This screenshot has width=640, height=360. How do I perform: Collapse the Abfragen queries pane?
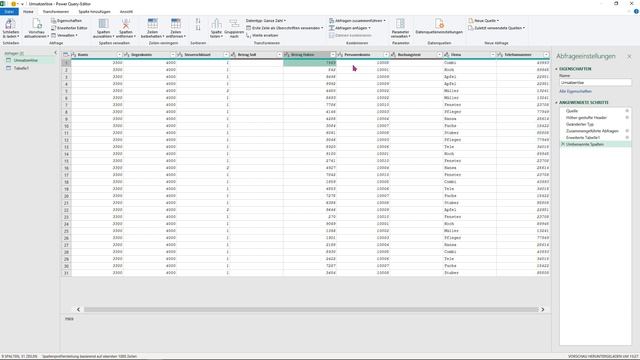pyautogui.click(x=56, y=53)
